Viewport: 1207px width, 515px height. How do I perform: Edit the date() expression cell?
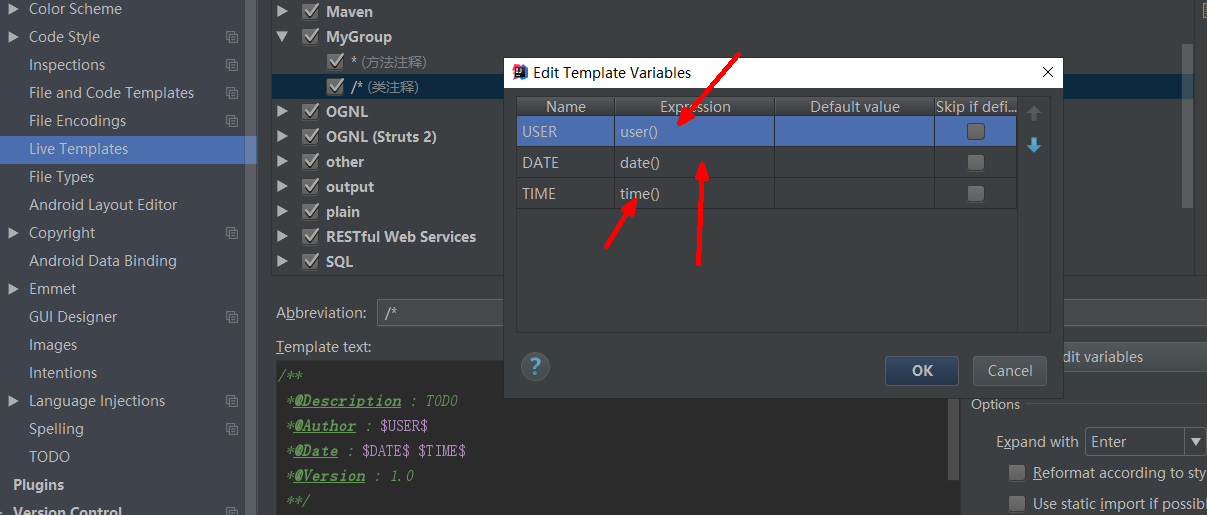[695, 163]
